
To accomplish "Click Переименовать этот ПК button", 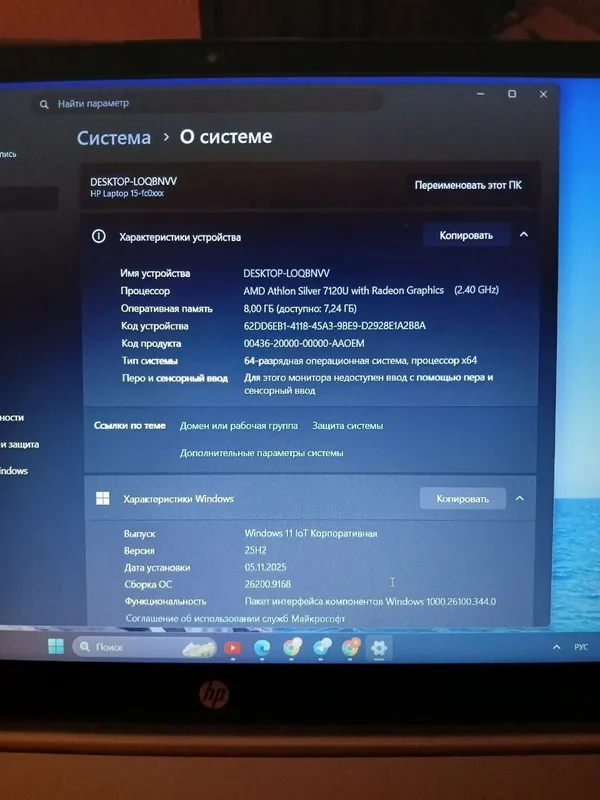I will coord(468,185).
